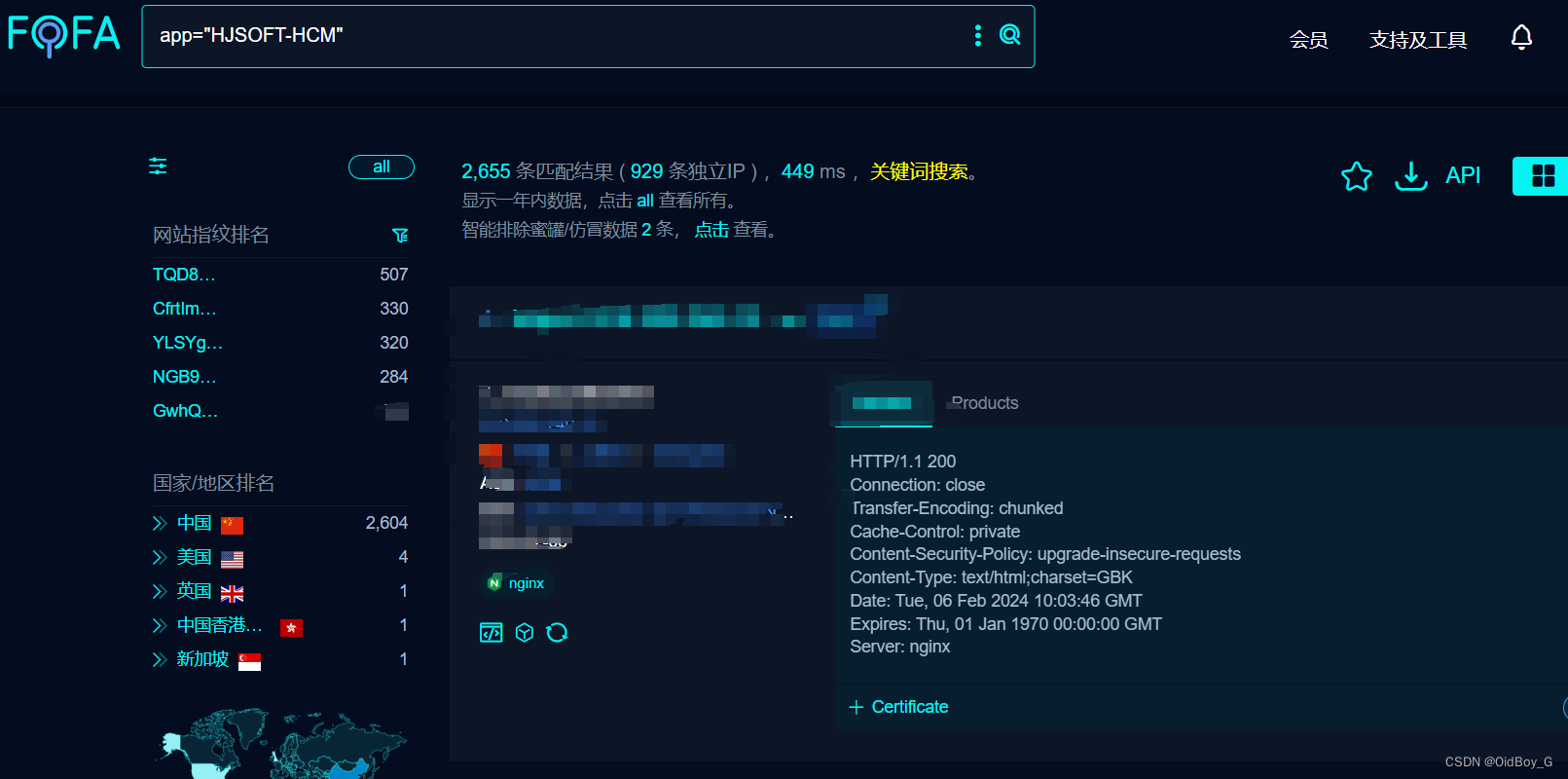This screenshot has width=1568, height=779.
Task: Click the refresh icon under nginx
Action: coord(557,633)
